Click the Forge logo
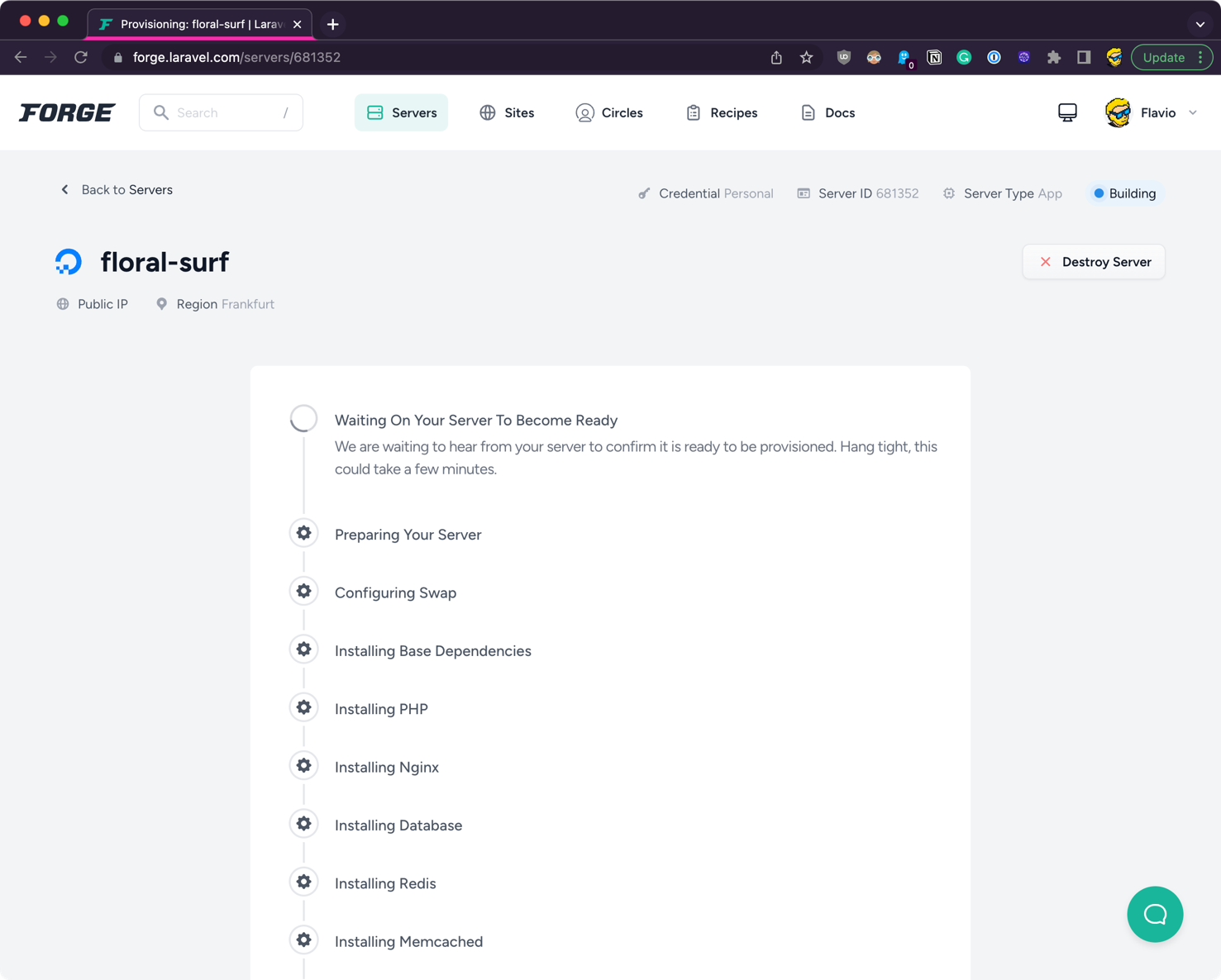Viewport: 1221px width, 980px height. [67, 112]
